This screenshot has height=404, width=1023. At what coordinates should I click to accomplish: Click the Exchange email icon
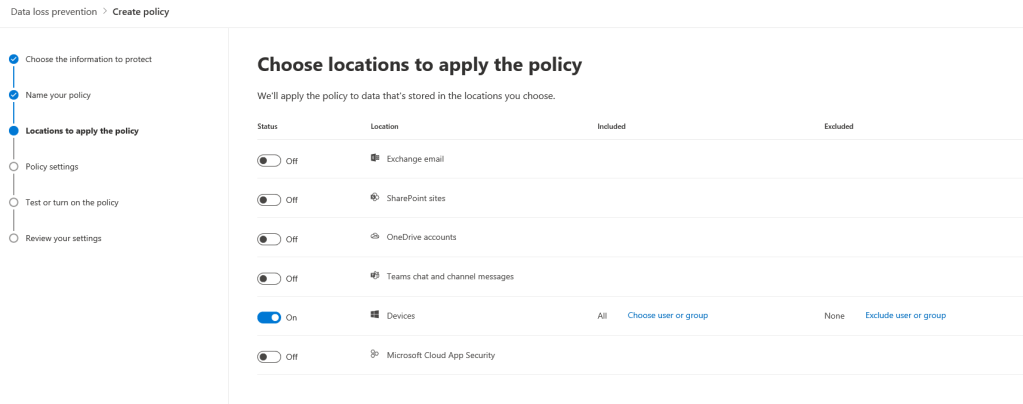pyautogui.click(x=374, y=159)
